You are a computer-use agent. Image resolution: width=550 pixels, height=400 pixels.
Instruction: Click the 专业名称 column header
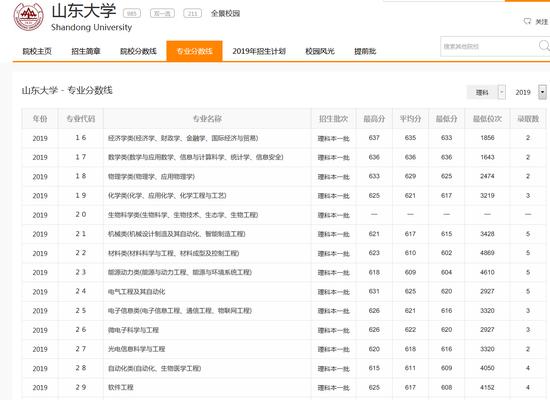(x=207, y=119)
